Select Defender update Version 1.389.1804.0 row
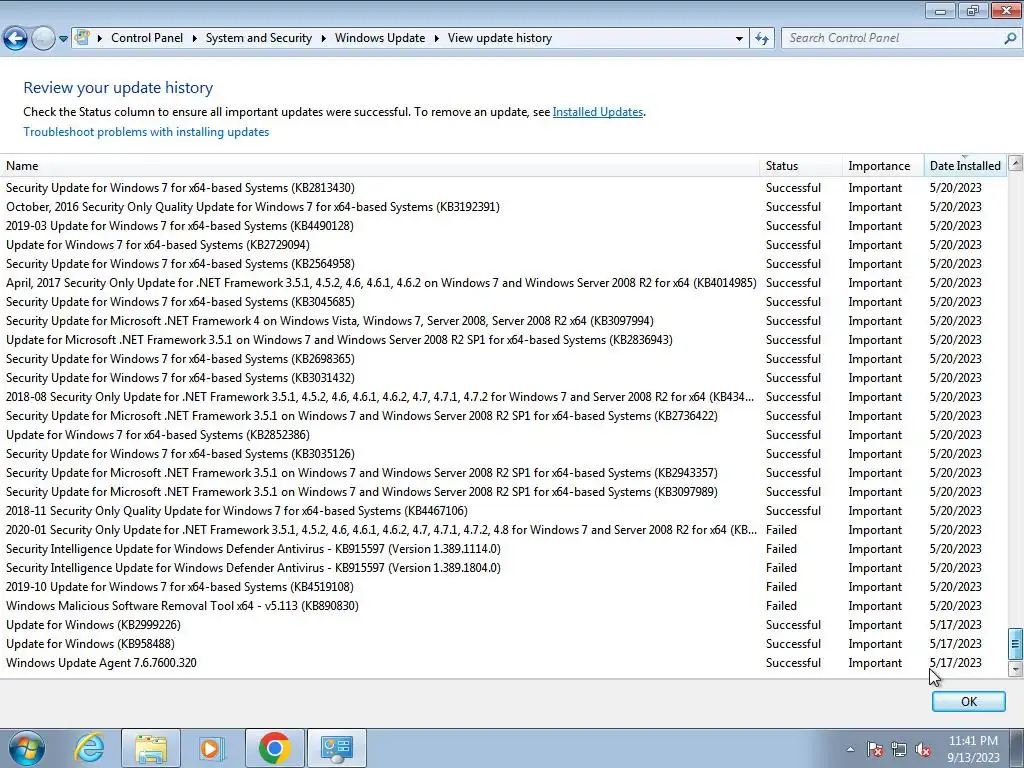Image resolution: width=1024 pixels, height=768 pixels. click(x=503, y=568)
